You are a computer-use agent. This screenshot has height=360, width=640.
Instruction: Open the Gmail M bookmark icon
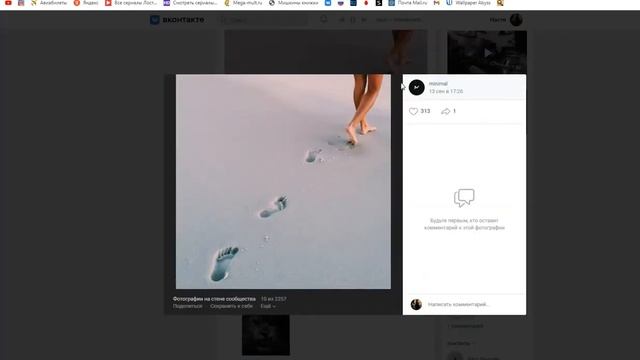[437, 3]
